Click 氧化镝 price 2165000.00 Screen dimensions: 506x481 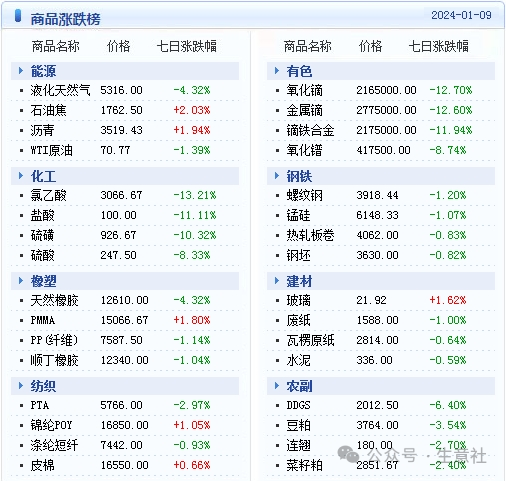point(386,90)
